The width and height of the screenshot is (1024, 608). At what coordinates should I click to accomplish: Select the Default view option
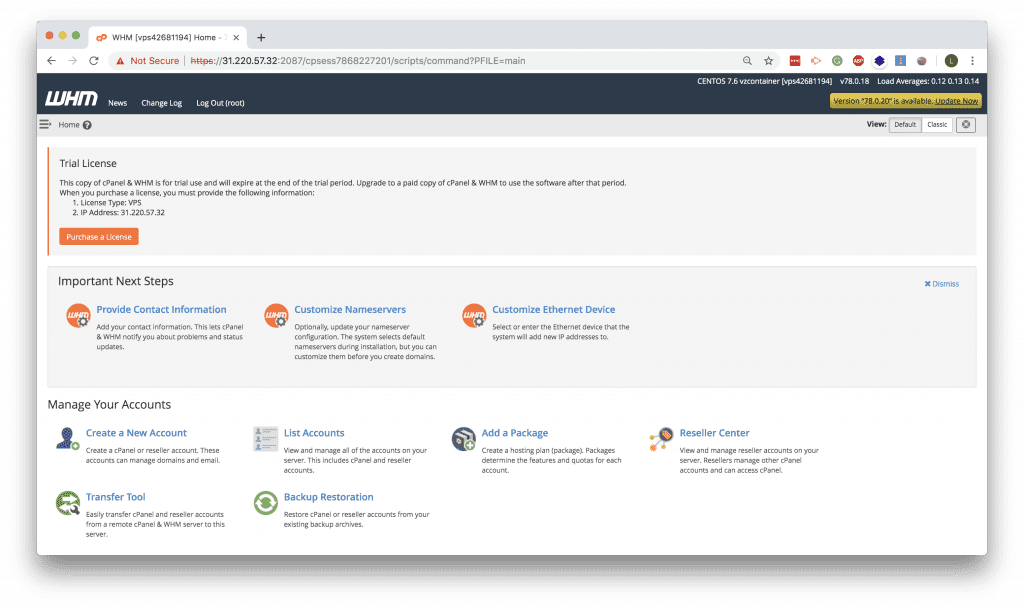[x=904, y=124]
